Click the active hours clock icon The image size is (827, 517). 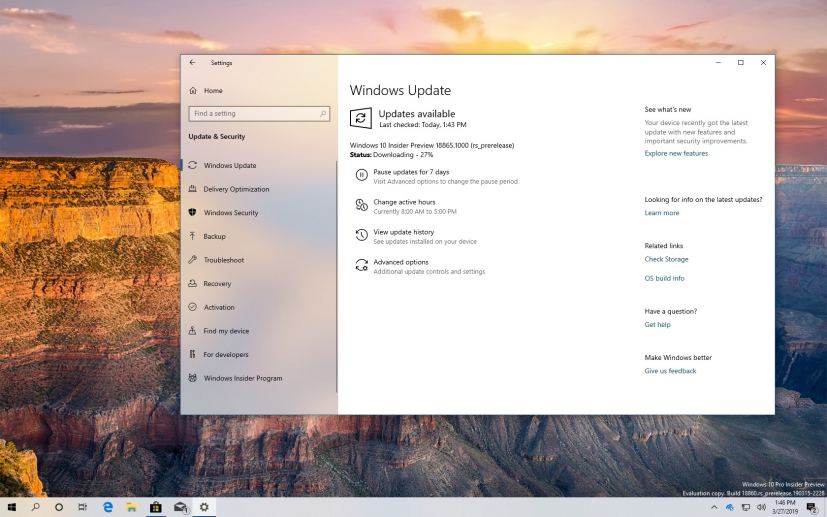click(x=361, y=205)
